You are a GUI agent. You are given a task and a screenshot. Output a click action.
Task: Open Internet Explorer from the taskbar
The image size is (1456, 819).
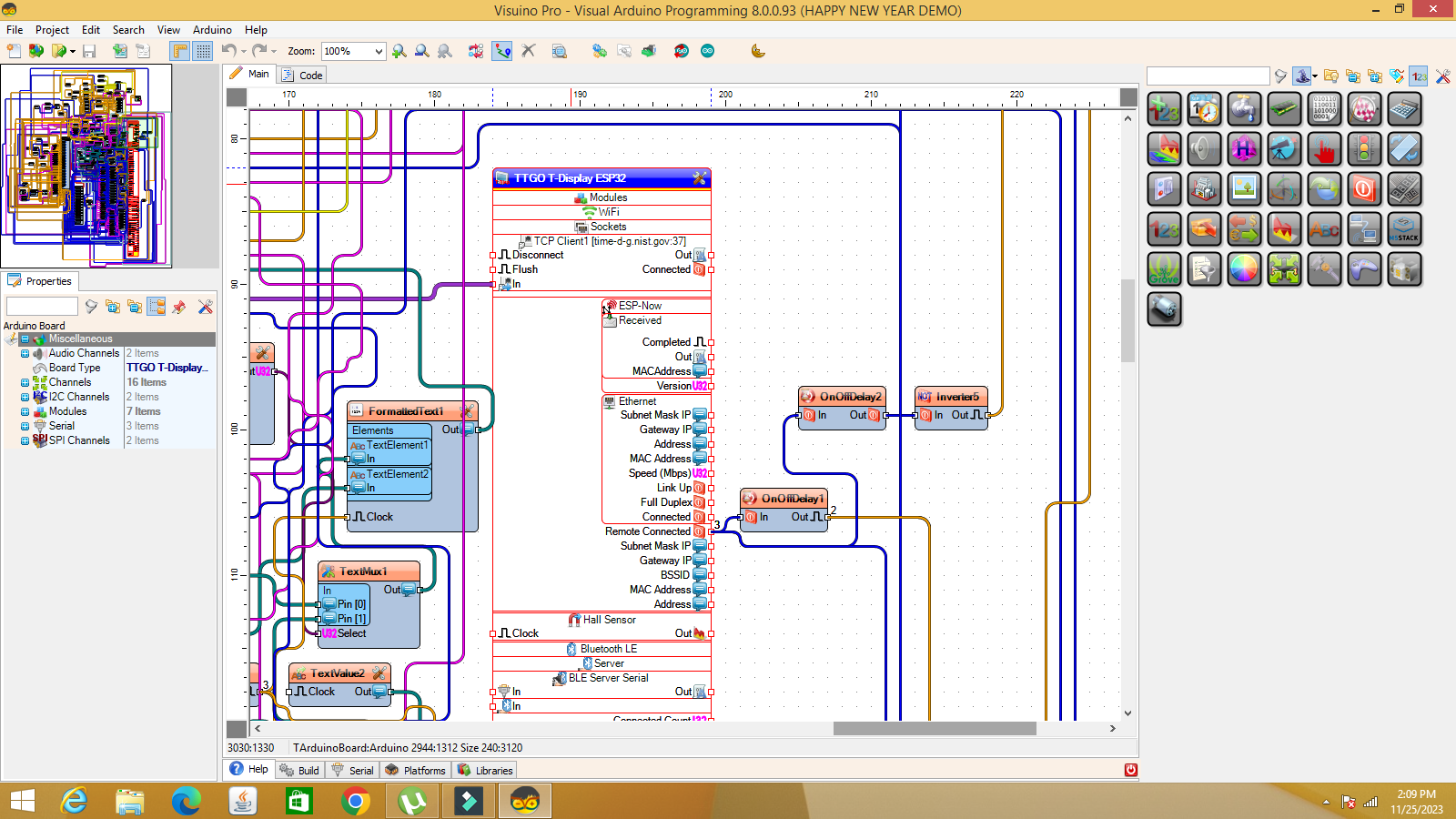[x=74, y=801]
